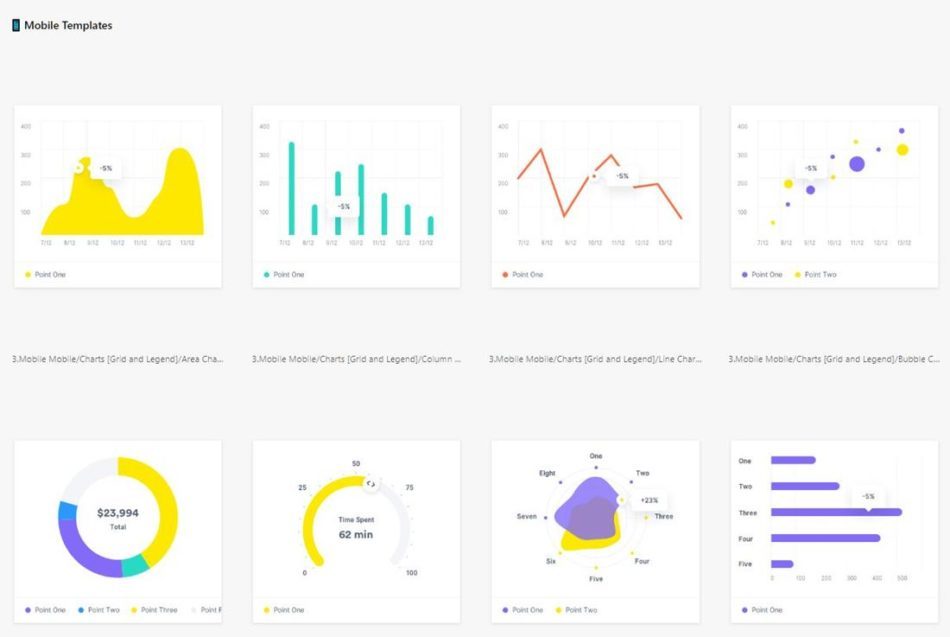Select the Time Spent gauge chart

tap(356, 532)
